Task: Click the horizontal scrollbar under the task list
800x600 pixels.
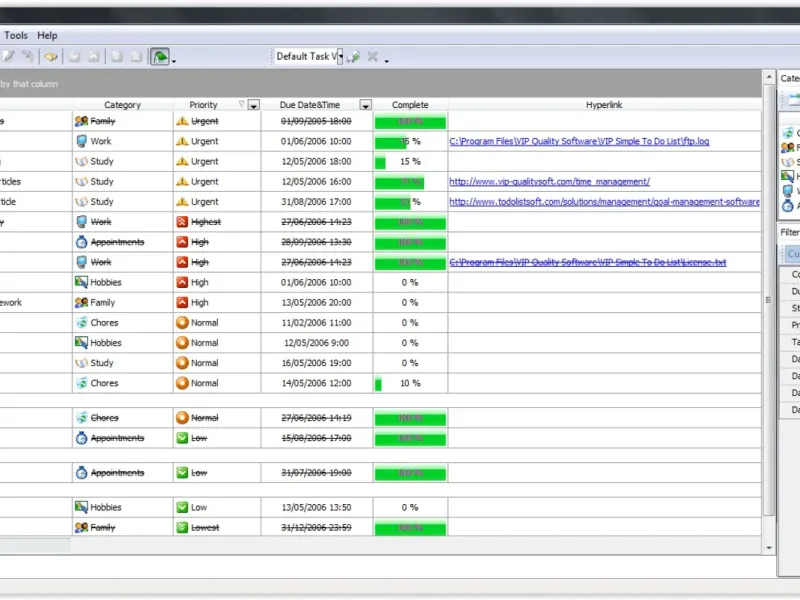Action: [35, 545]
